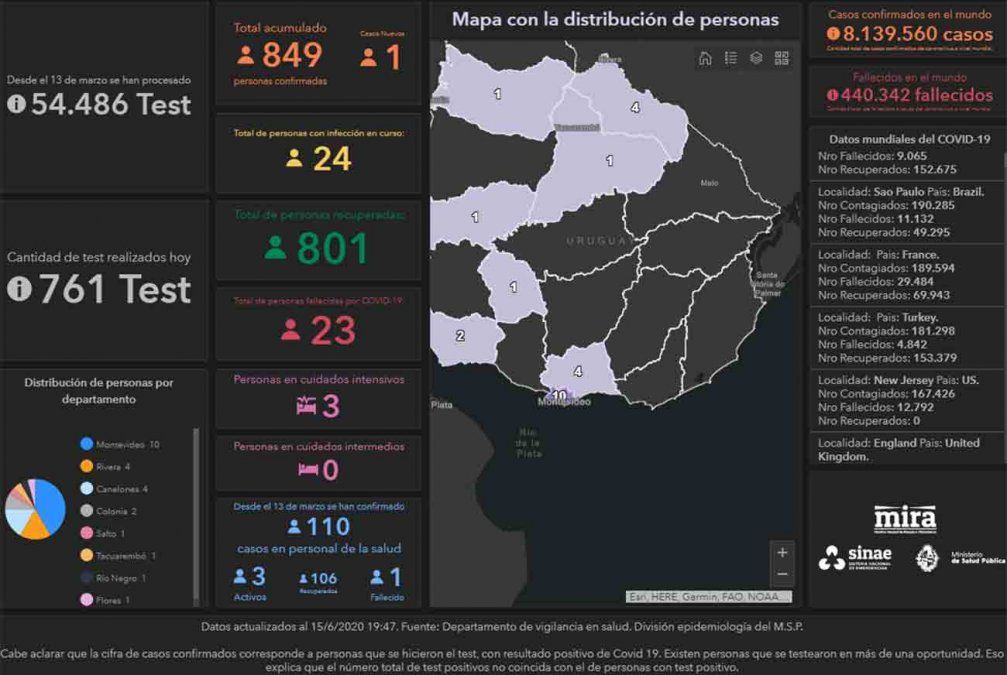Click the mira logo

click(905, 519)
